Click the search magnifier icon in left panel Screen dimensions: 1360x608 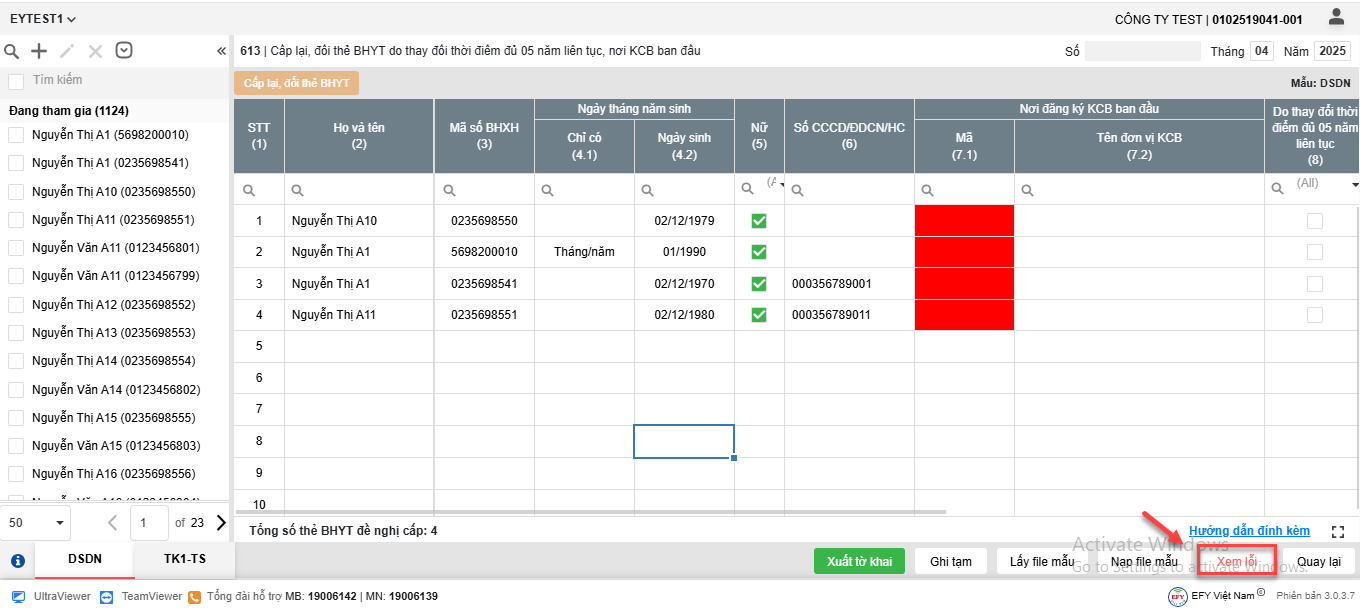[x=12, y=51]
